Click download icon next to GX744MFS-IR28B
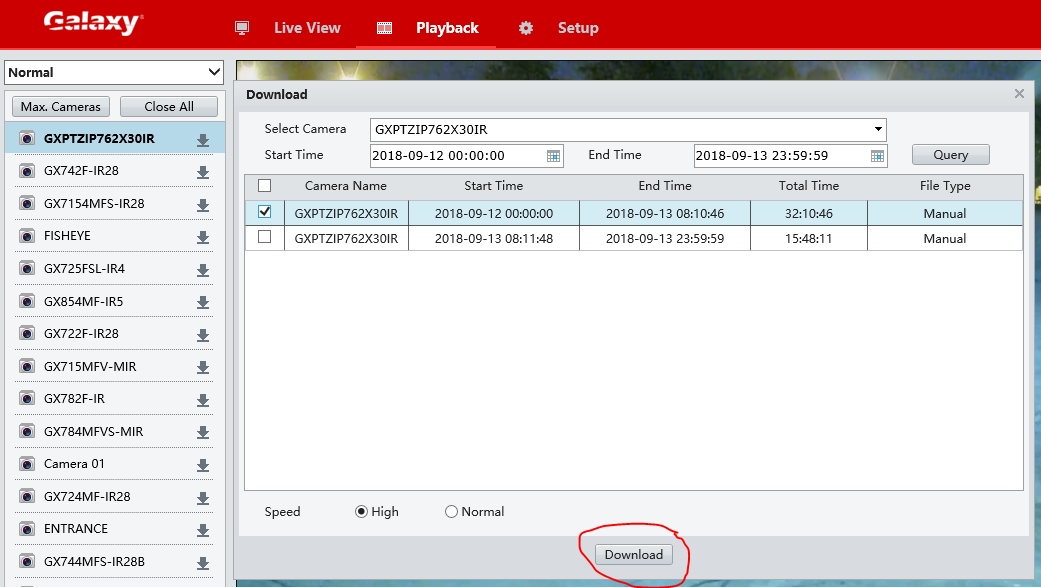 click(203, 563)
